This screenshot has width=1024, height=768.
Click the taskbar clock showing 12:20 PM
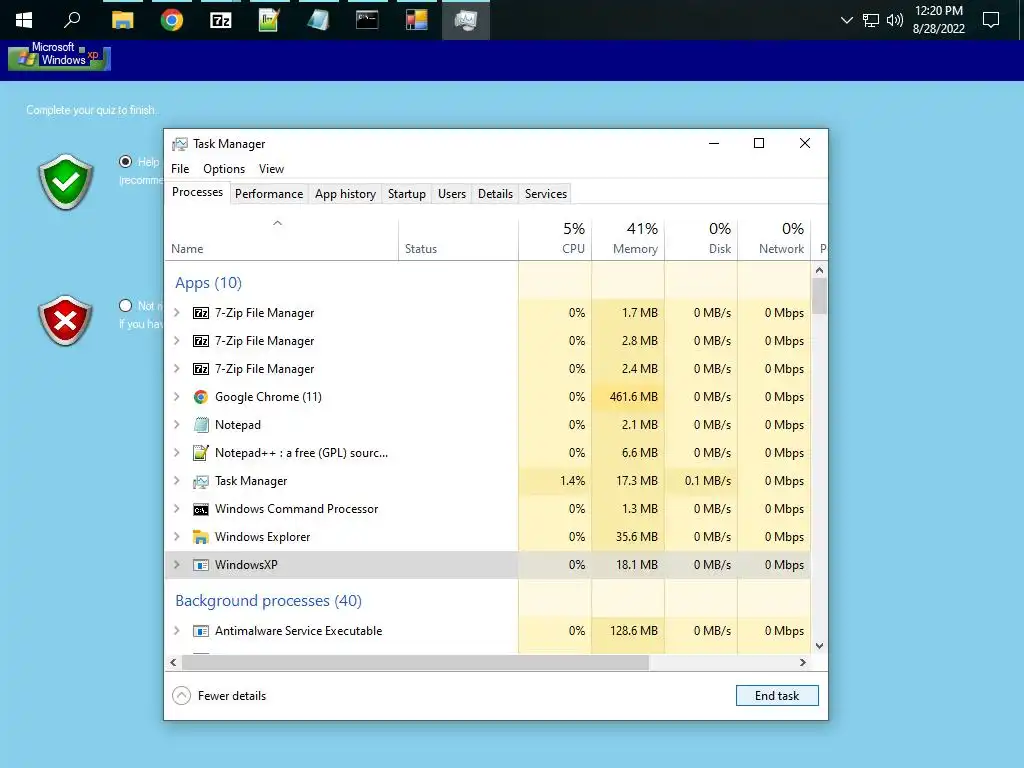[938, 20]
